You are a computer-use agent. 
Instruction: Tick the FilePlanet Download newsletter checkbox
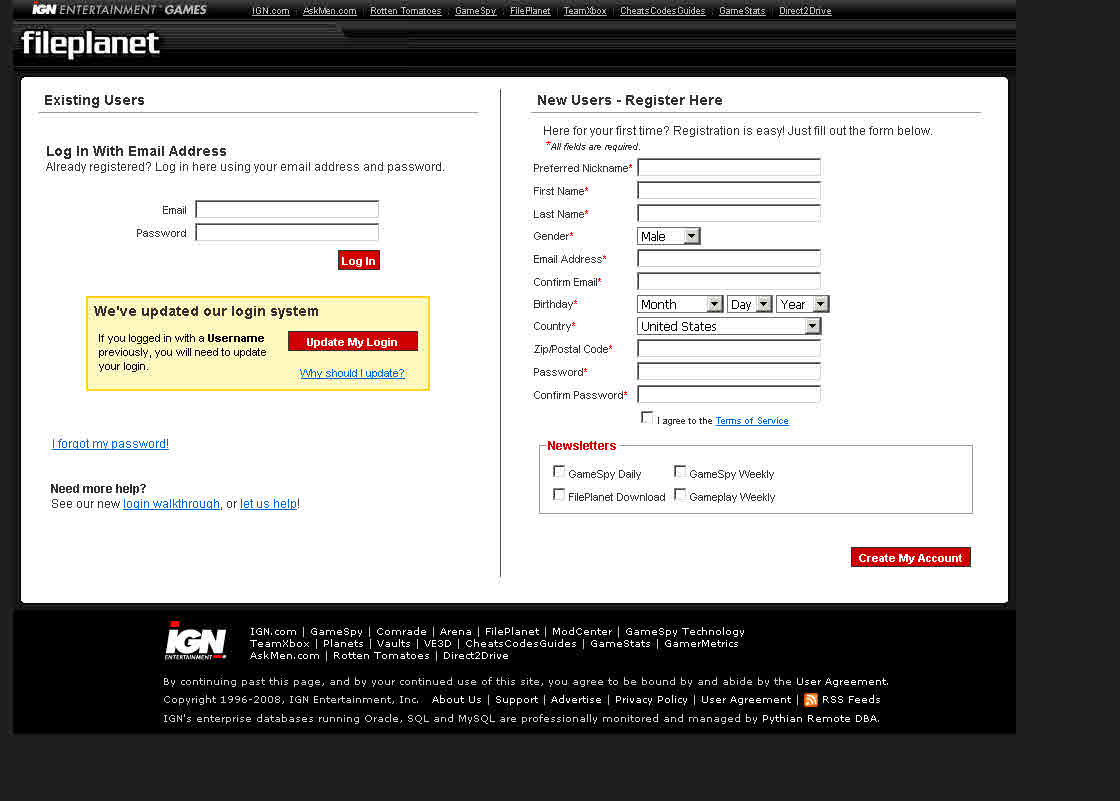(559, 494)
